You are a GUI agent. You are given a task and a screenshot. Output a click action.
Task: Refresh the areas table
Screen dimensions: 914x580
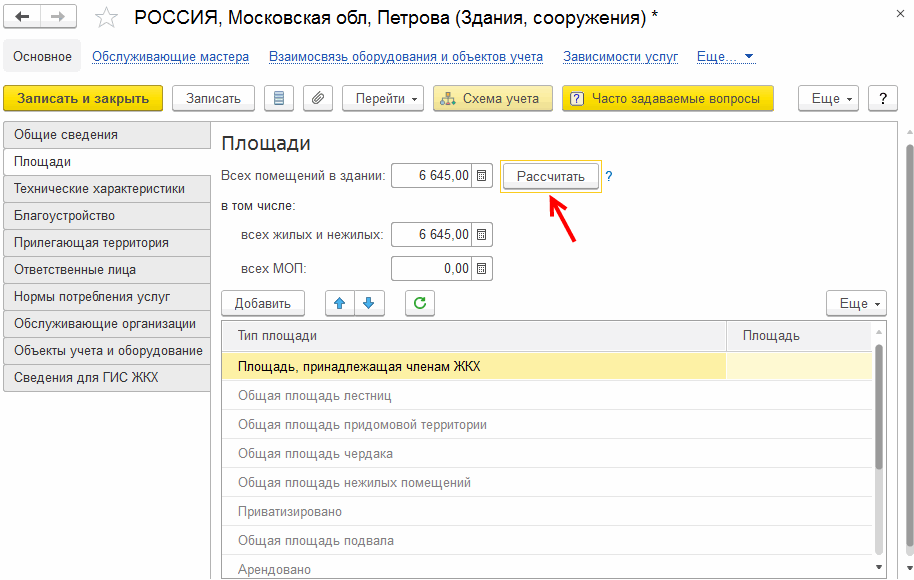tap(420, 303)
